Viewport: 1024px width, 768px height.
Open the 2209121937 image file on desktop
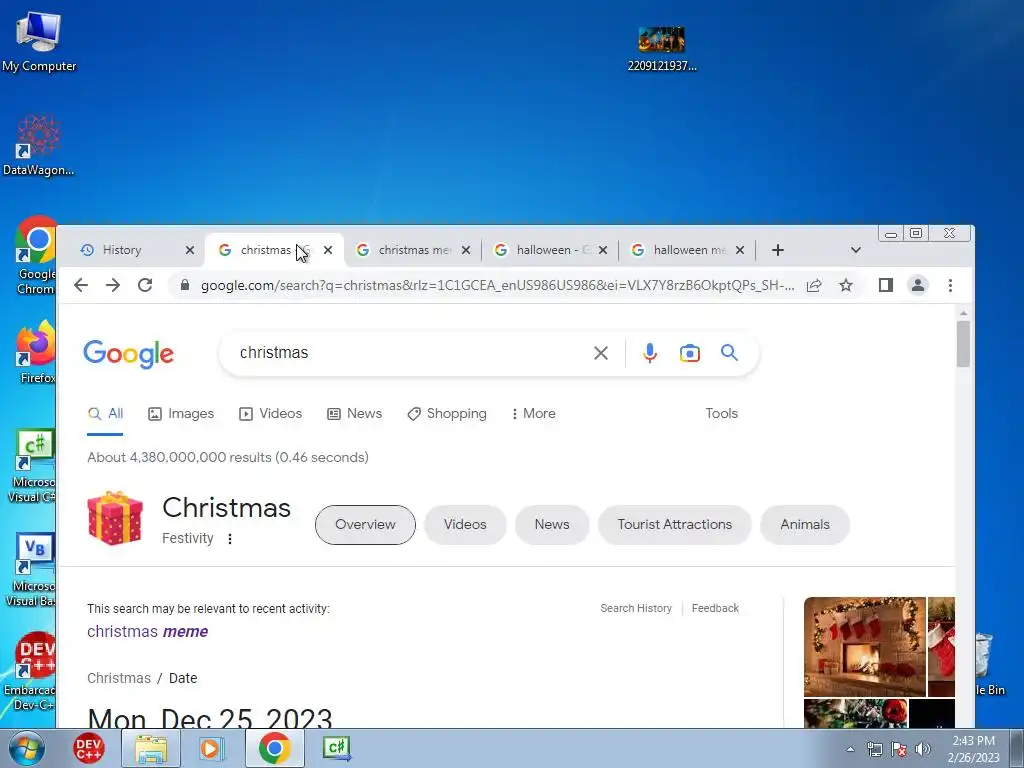tap(662, 48)
